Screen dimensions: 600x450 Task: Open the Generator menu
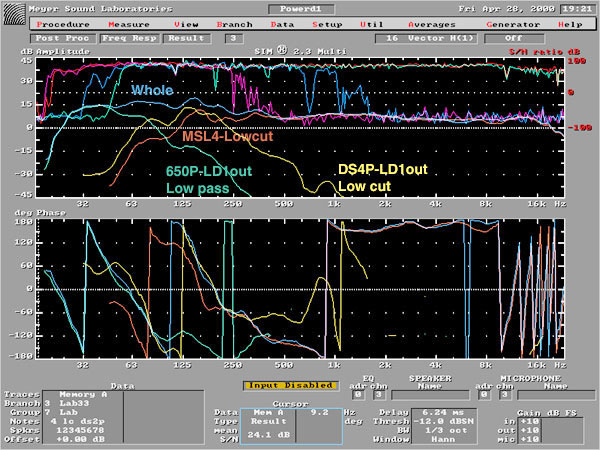(x=513, y=24)
